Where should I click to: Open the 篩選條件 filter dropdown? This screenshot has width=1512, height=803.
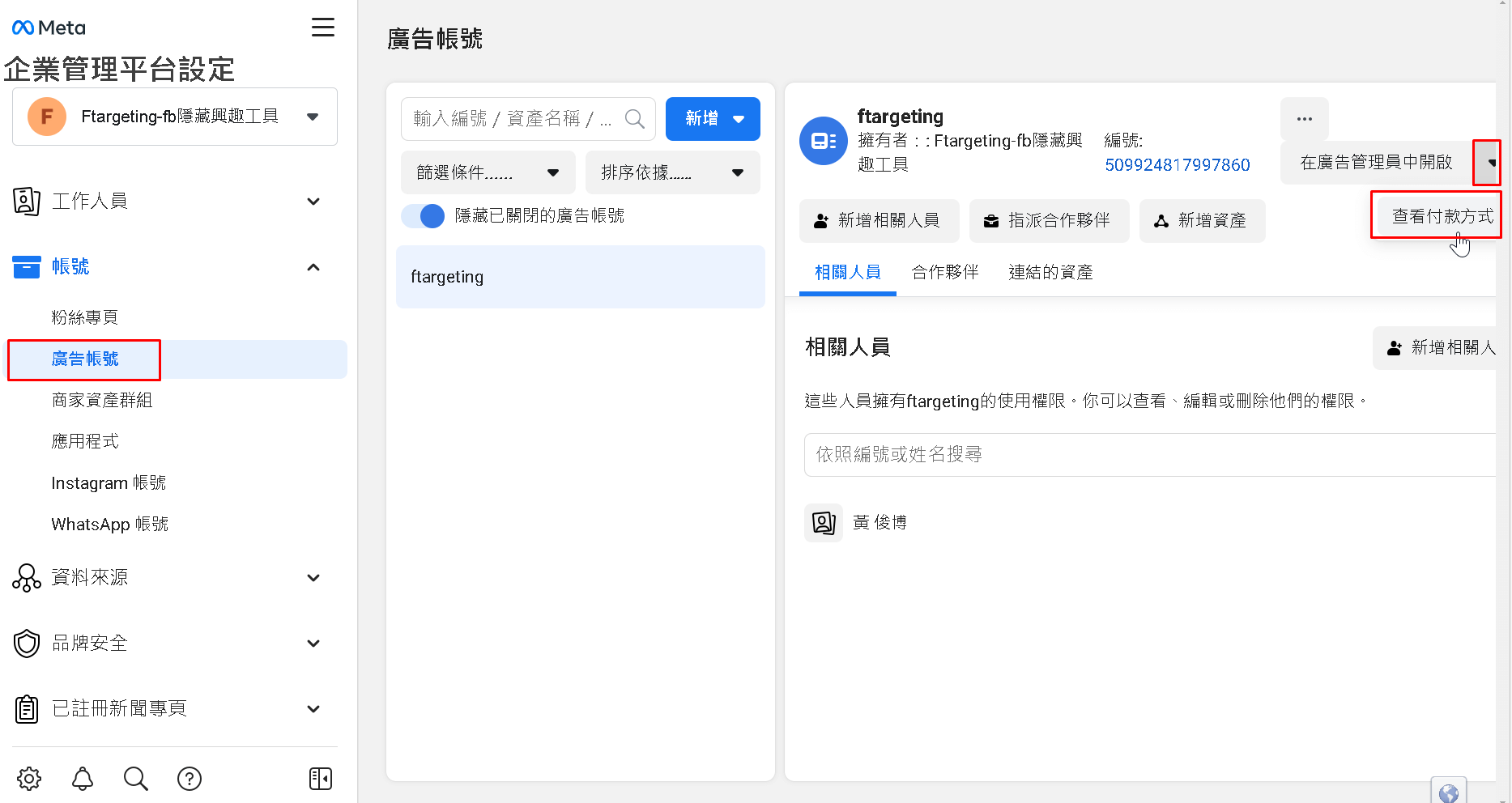coord(488,172)
